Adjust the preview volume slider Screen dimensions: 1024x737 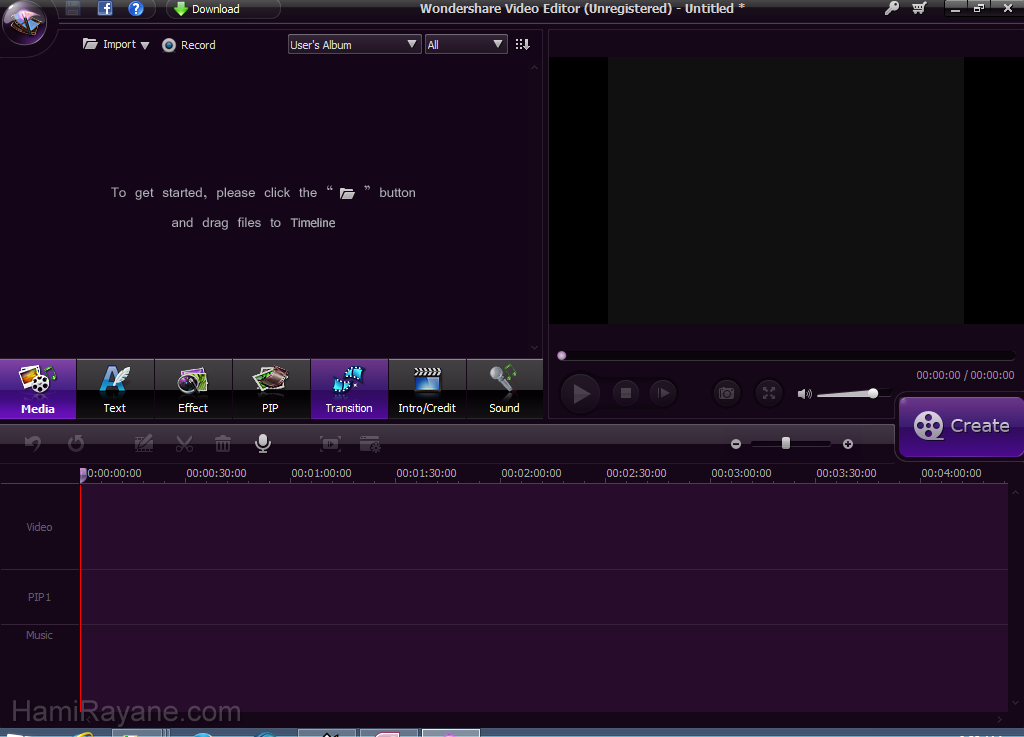pos(873,393)
